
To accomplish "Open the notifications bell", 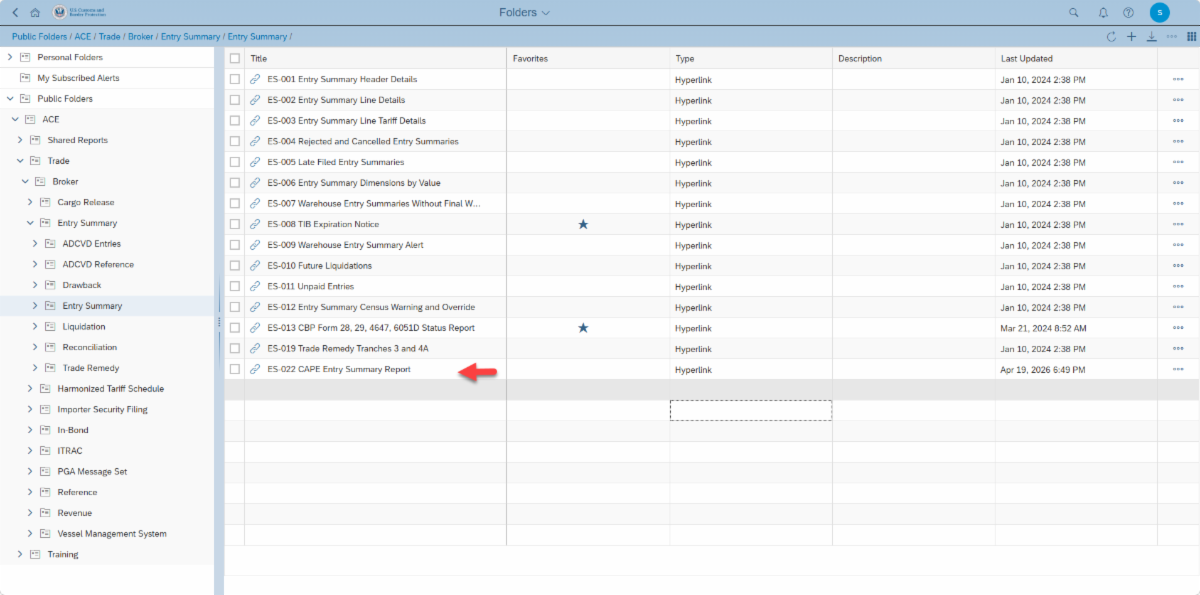I will point(1103,13).
